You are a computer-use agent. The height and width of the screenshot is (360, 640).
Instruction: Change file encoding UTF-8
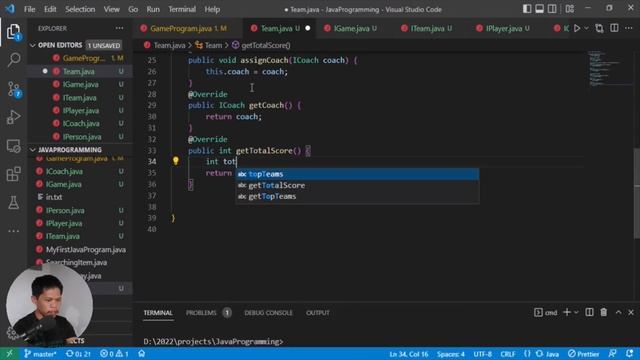[x=482, y=354]
